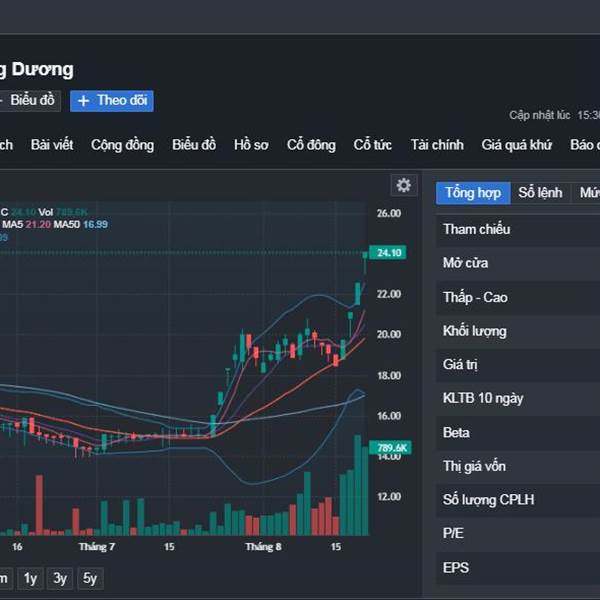Open the Tài chính tab
The width and height of the screenshot is (600, 600).
coord(437,145)
